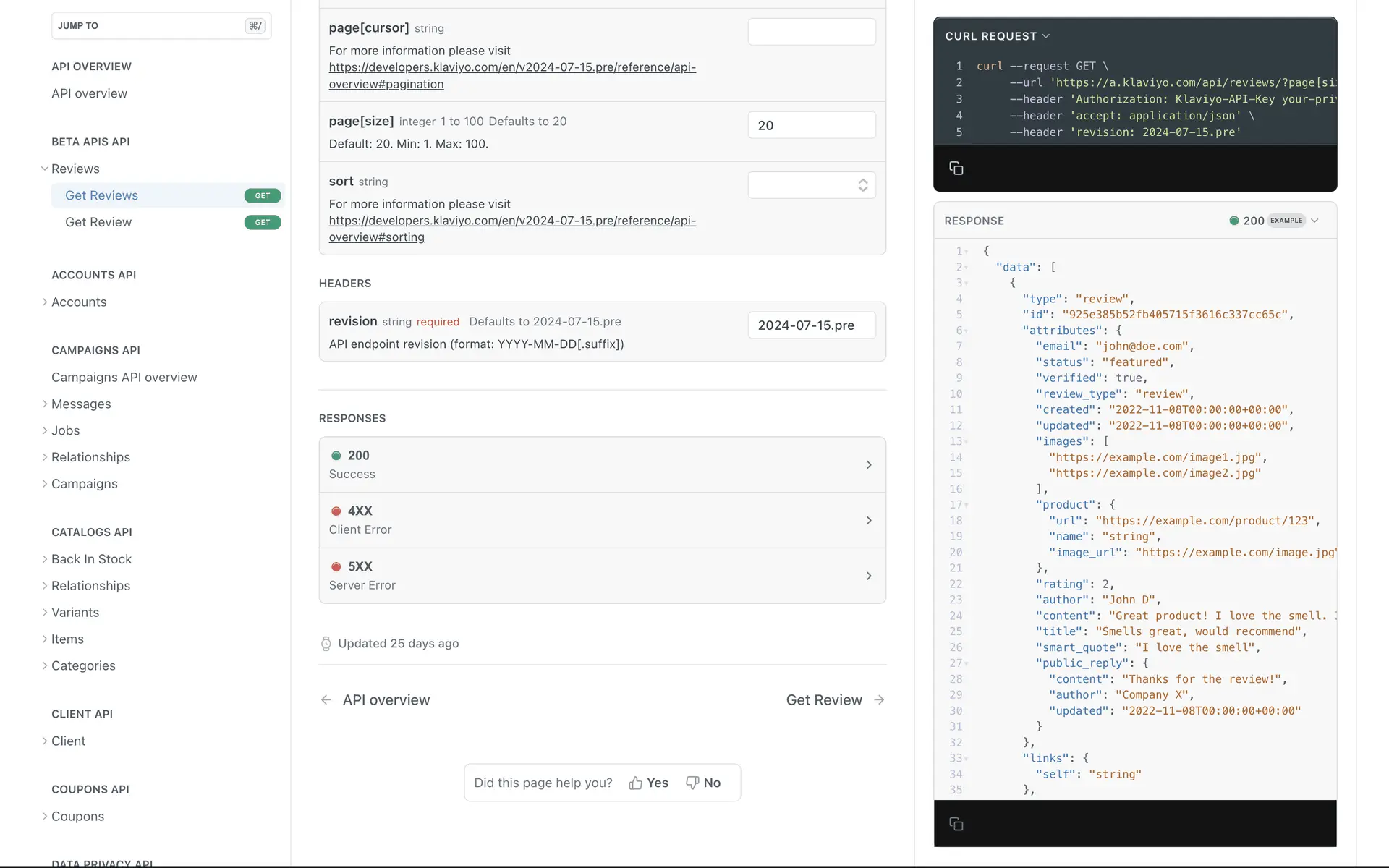Open the 200 EXAMPLE response selector

1275,221
